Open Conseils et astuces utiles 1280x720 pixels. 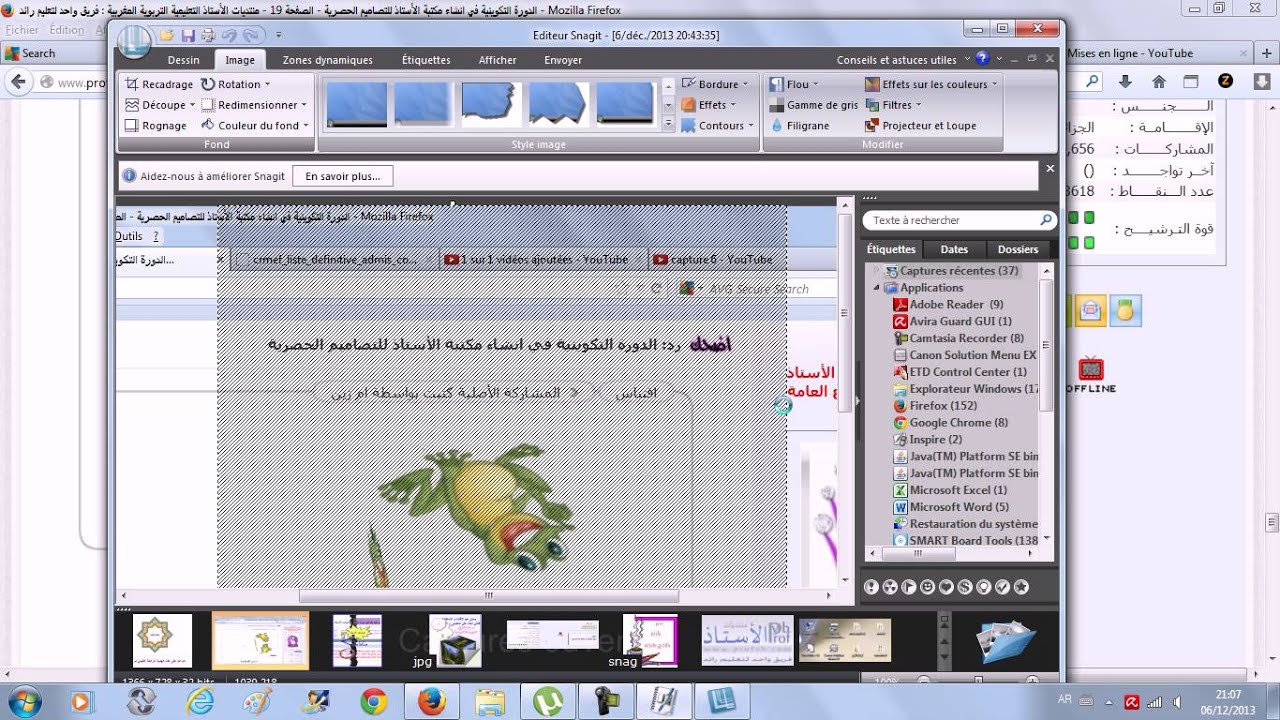pyautogui.click(x=902, y=60)
